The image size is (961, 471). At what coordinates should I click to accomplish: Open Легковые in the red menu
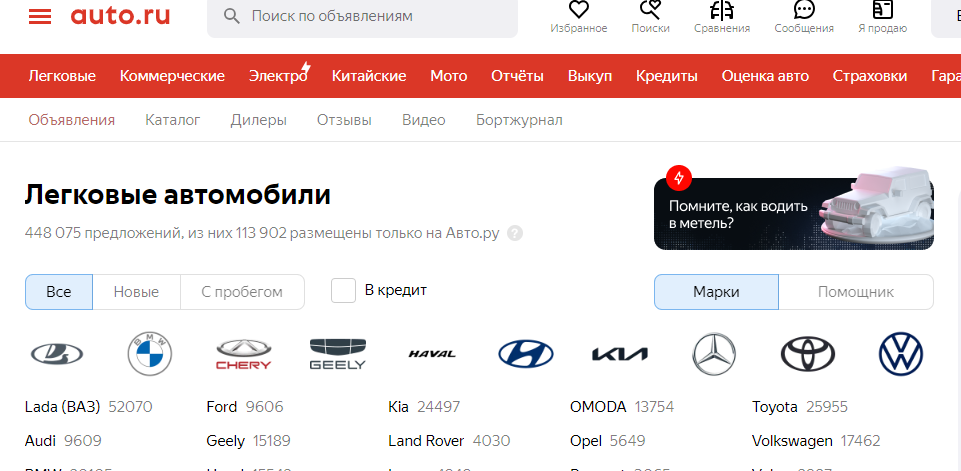(62, 76)
